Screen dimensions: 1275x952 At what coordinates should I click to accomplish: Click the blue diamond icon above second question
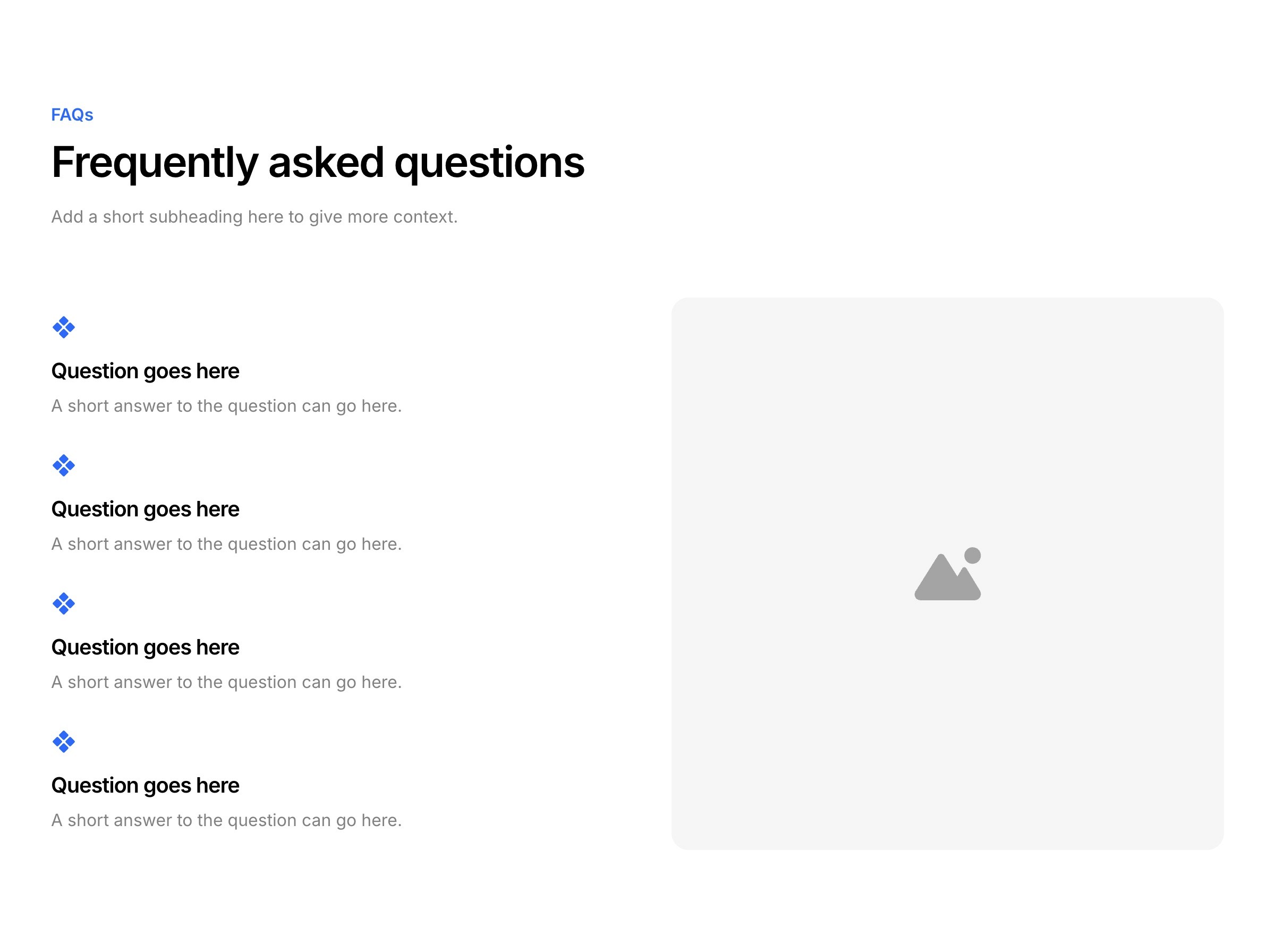[63, 465]
